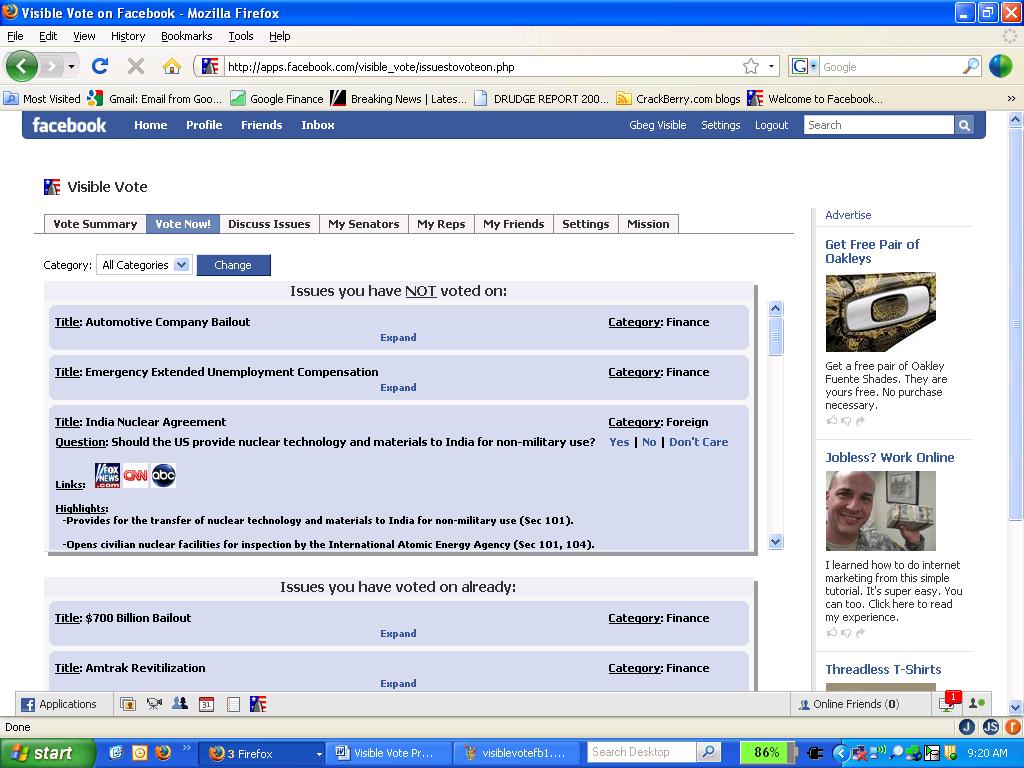The height and width of the screenshot is (768, 1024).
Task: Click the not-voted issues scrollbar thumb
Action: click(776, 336)
